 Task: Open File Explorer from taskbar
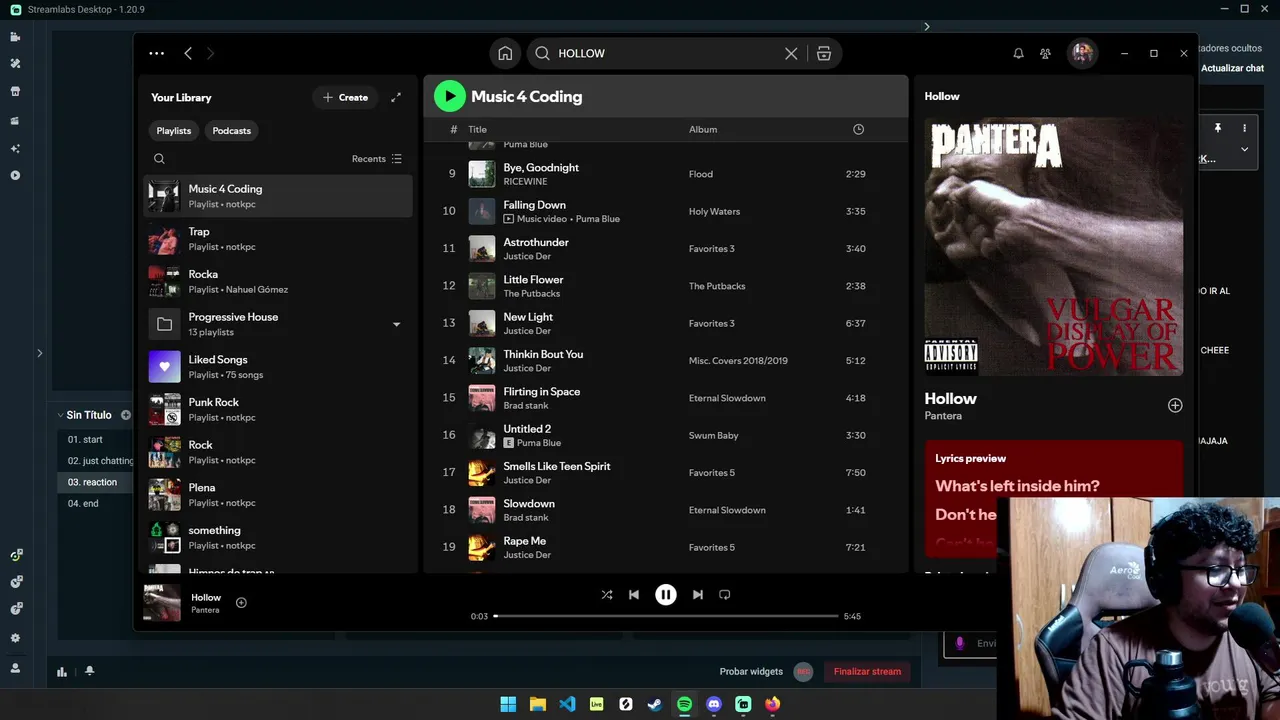tap(537, 704)
